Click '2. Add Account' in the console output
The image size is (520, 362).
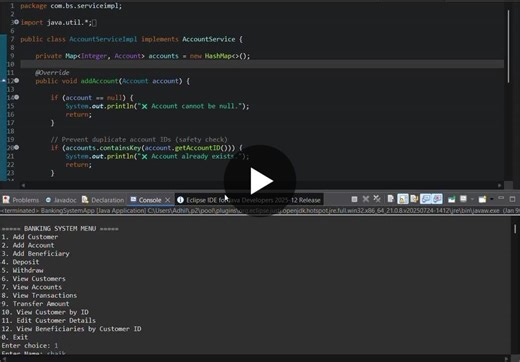28,245
